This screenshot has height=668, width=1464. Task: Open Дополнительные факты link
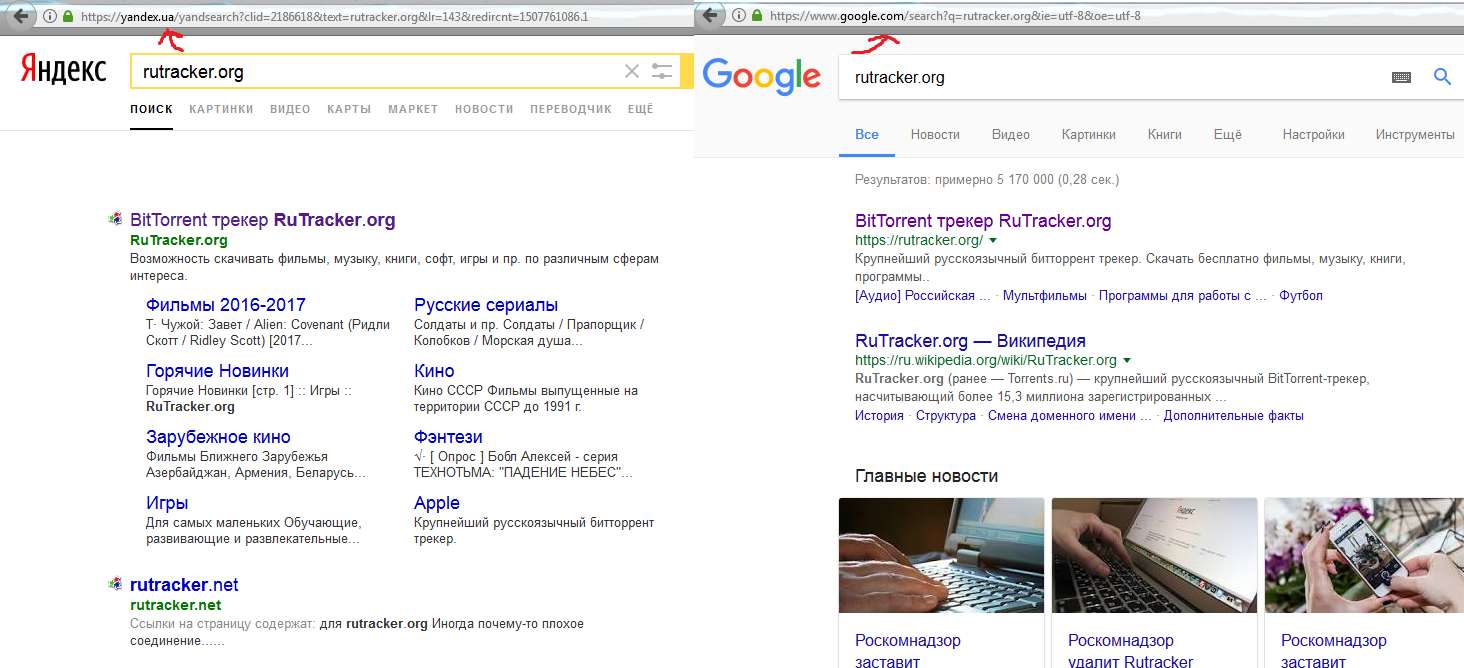click(x=1233, y=415)
